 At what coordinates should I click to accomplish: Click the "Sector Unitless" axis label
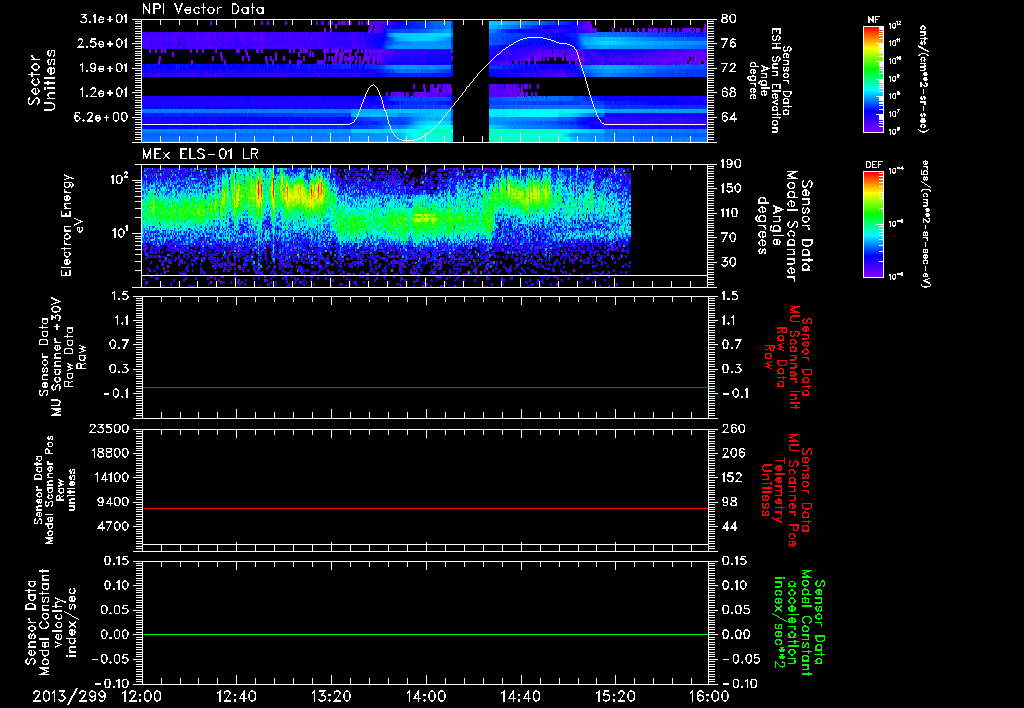coord(42,80)
